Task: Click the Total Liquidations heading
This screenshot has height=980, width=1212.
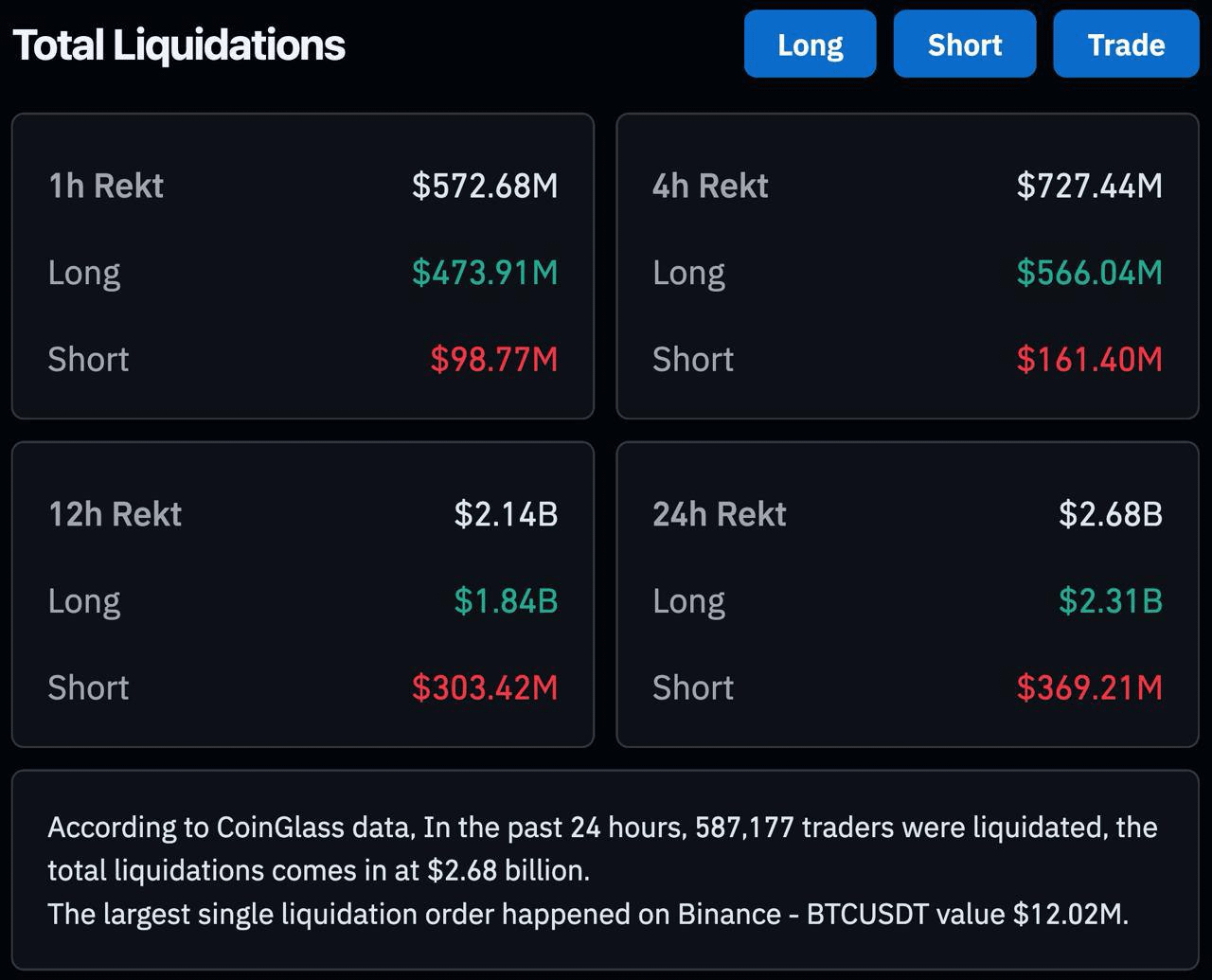Action: pyautogui.click(x=179, y=45)
